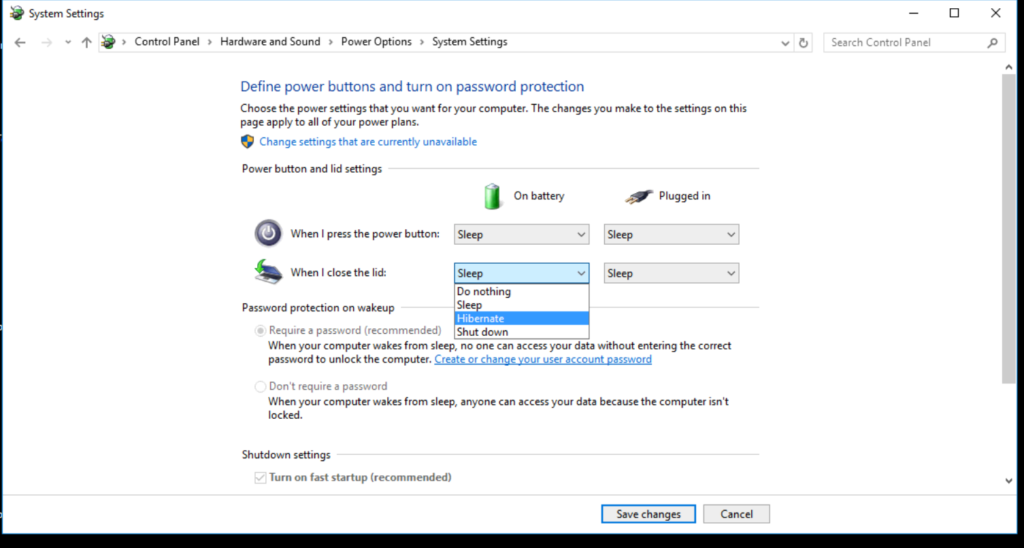The image size is (1024, 548).
Task: Select Require a password radio button
Action: pyautogui.click(x=261, y=330)
